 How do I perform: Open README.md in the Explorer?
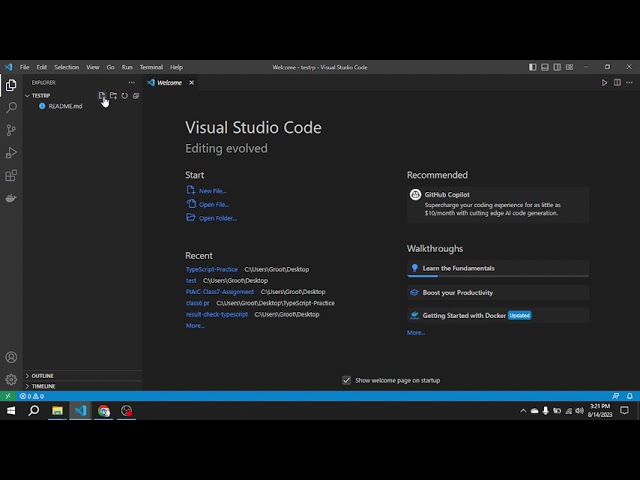pyautogui.click(x=65, y=106)
